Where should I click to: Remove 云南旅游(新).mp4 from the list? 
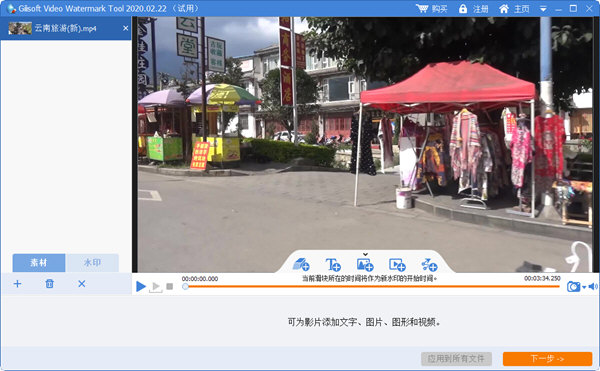126,28
